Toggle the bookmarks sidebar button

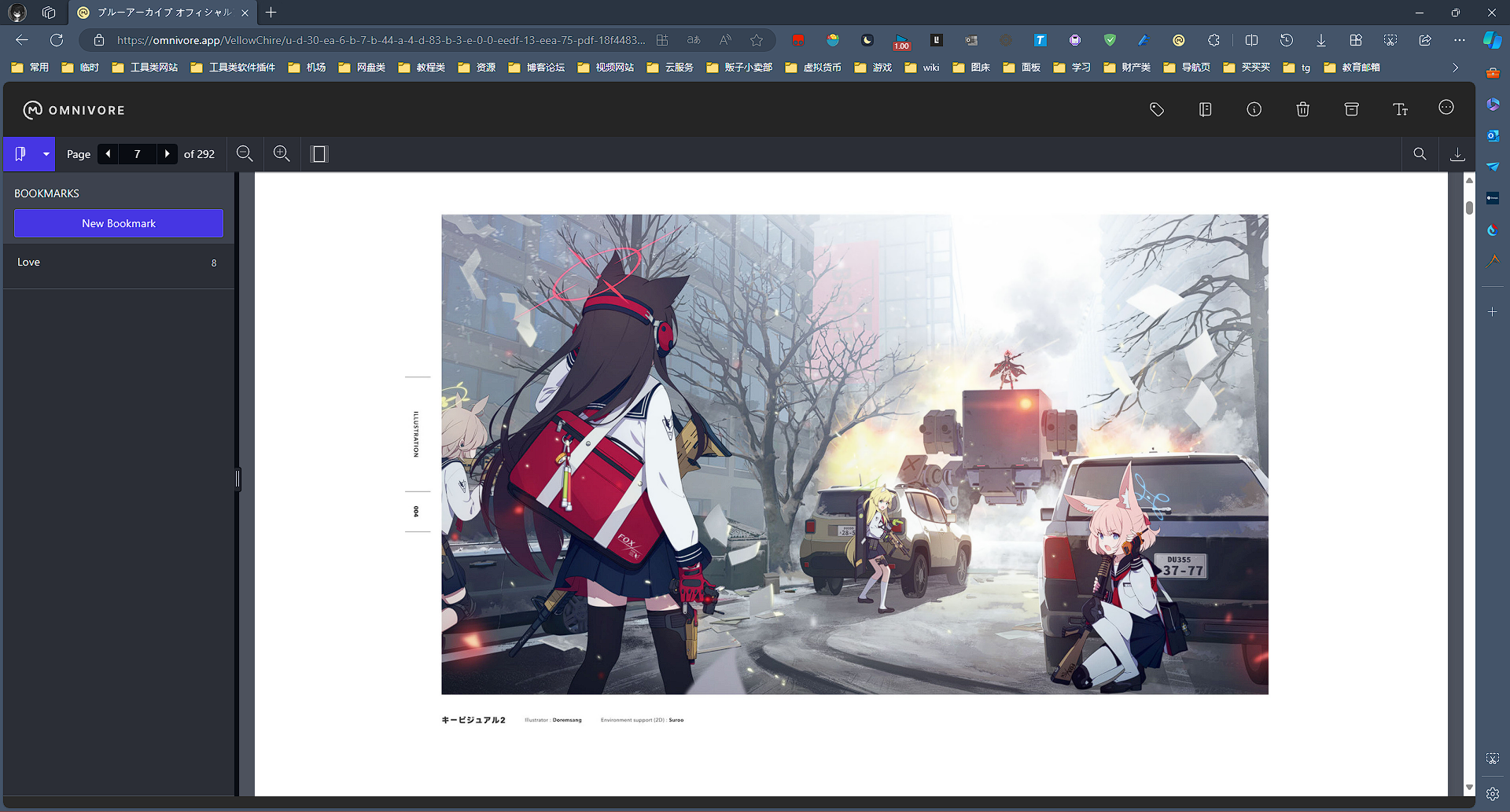point(20,154)
